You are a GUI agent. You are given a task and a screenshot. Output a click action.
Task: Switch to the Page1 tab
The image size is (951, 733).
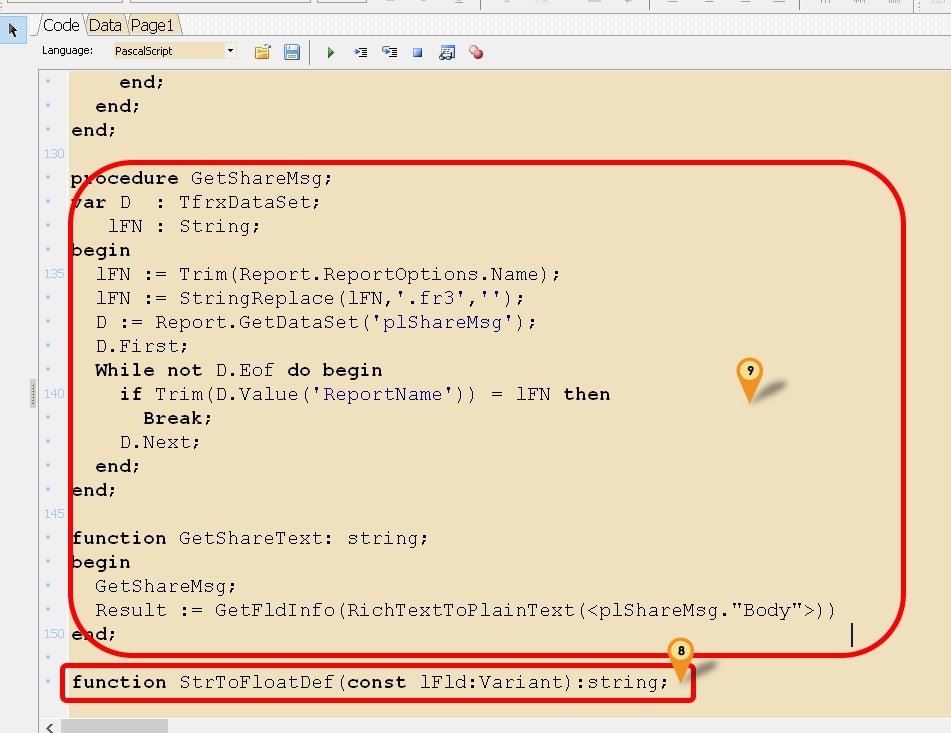(153, 24)
